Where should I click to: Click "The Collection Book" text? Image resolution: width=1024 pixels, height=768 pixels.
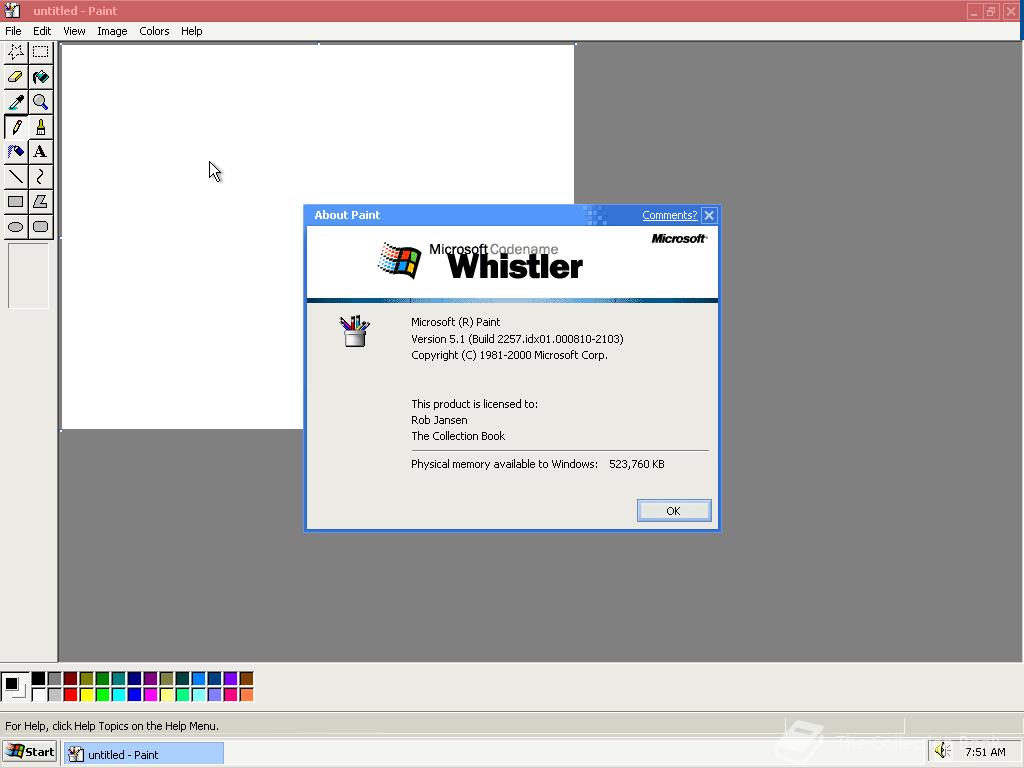click(x=458, y=436)
